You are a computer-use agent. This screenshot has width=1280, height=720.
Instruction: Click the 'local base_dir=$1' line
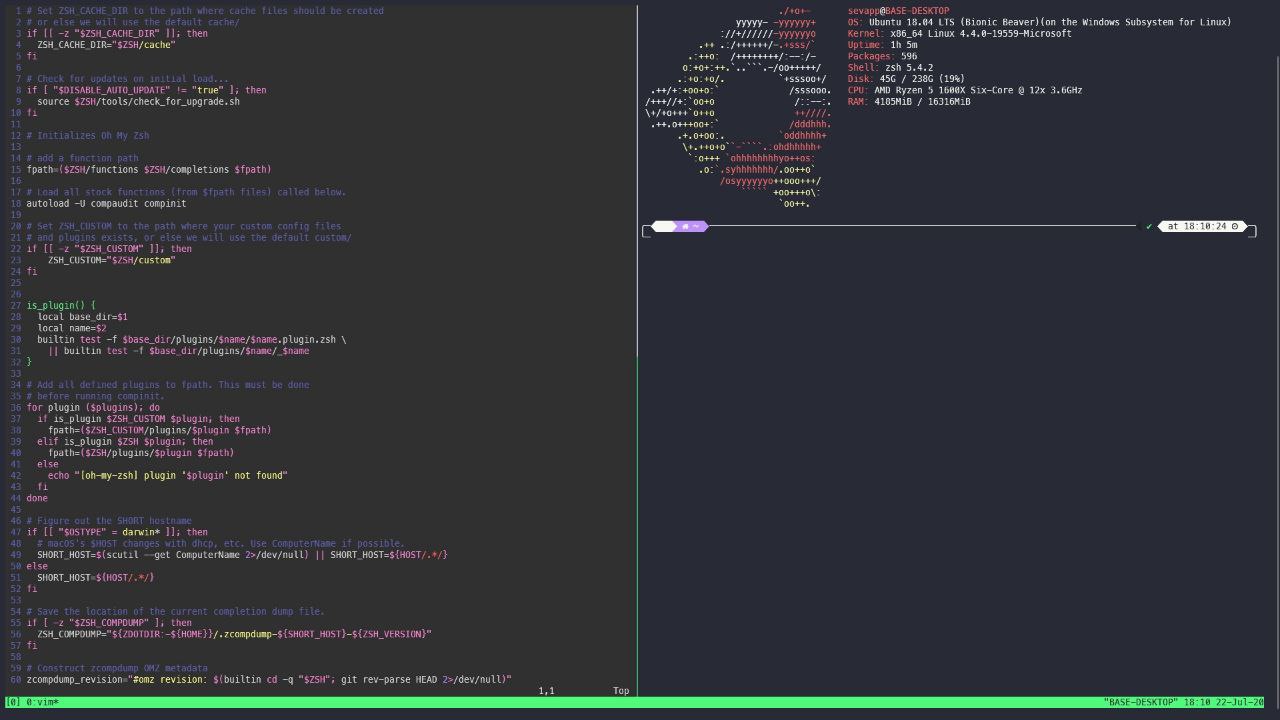82,317
